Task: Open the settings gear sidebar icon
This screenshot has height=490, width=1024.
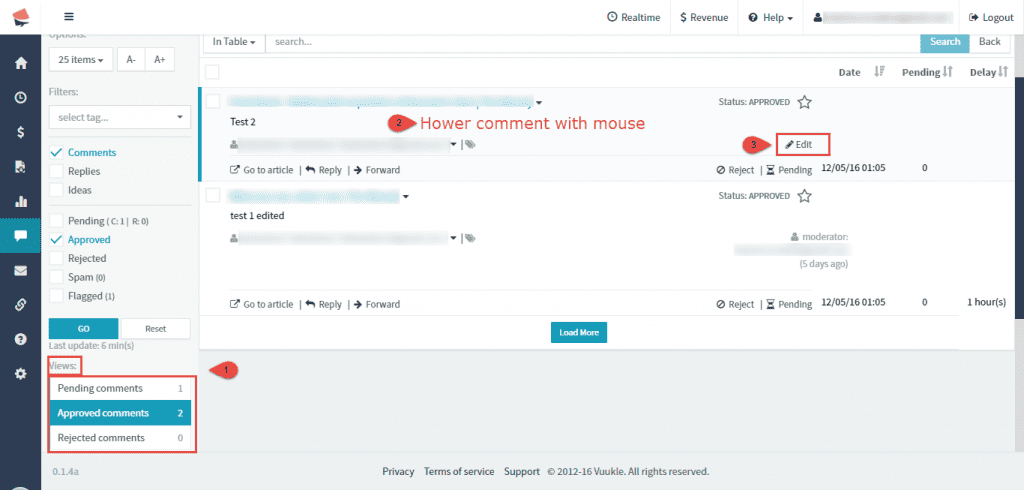Action: [20, 373]
